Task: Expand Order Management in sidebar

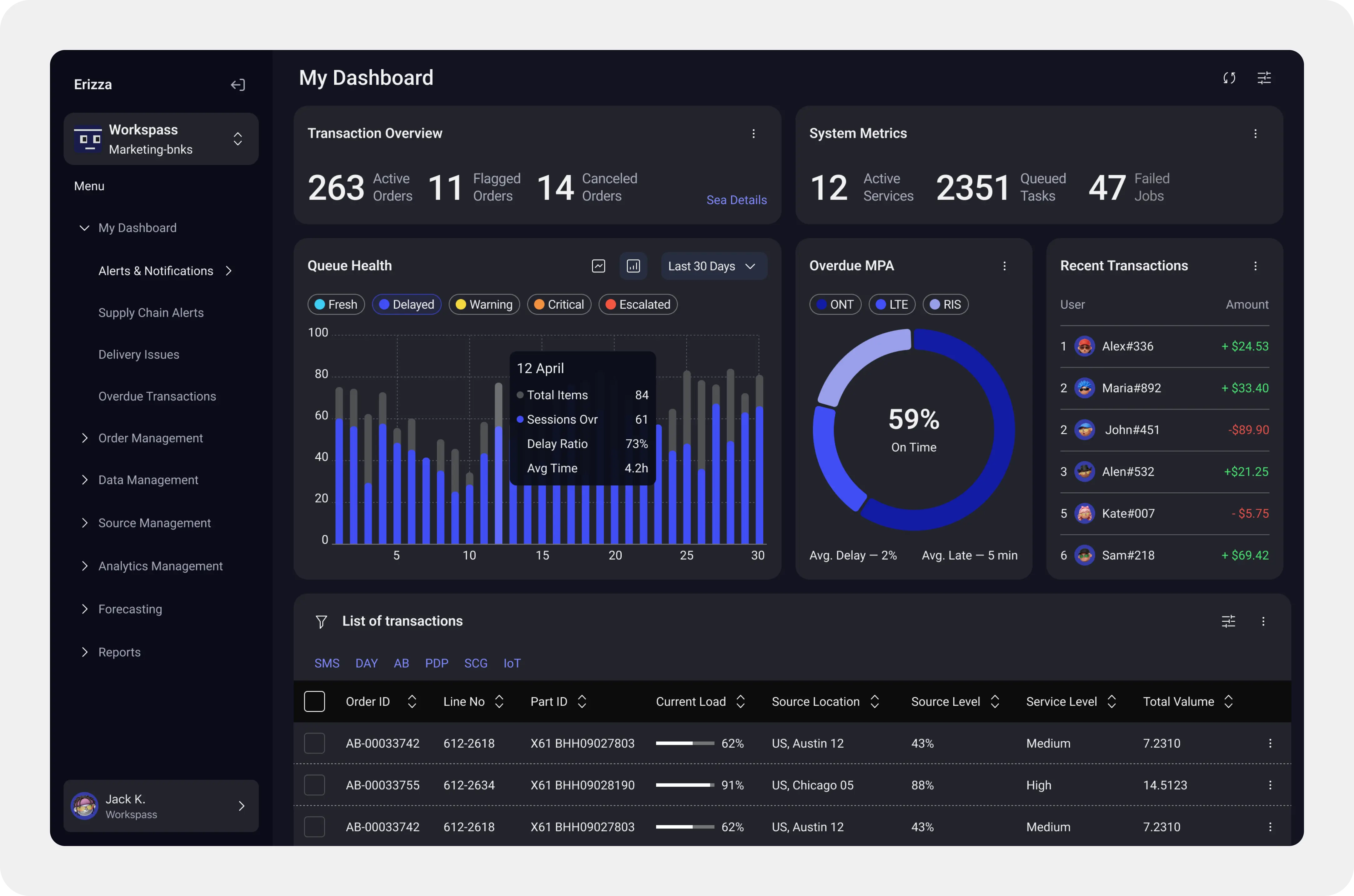Action: (85, 438)
